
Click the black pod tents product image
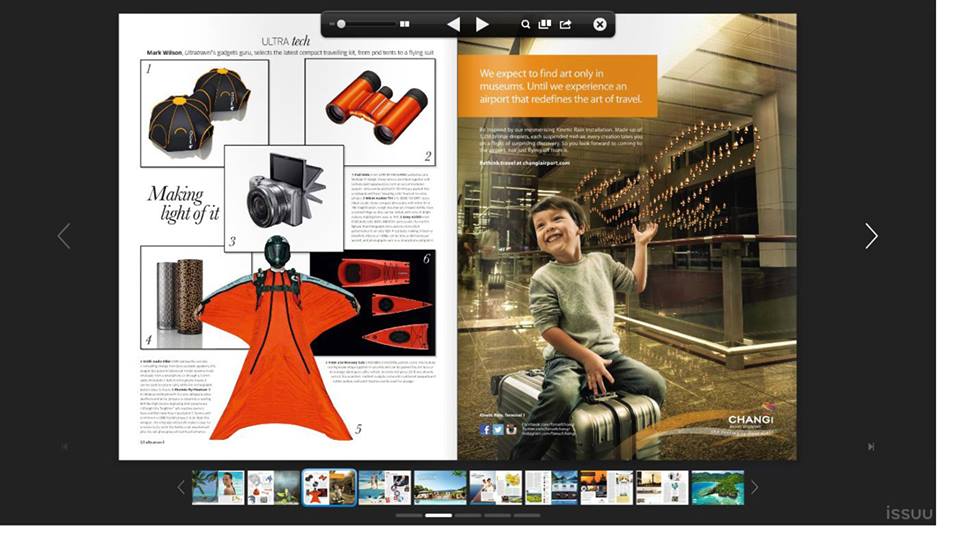pyautogui.click(x=199, y=113)
